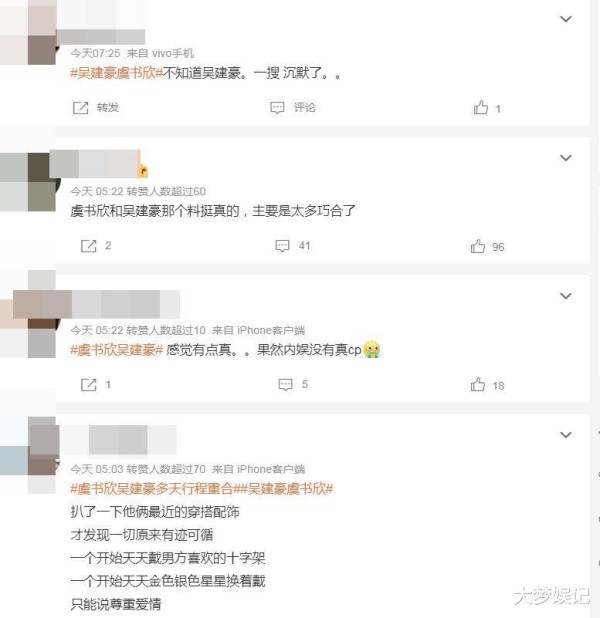Click the iPhone客户端 source link on 05:03 post

click(x=271, y=469)
